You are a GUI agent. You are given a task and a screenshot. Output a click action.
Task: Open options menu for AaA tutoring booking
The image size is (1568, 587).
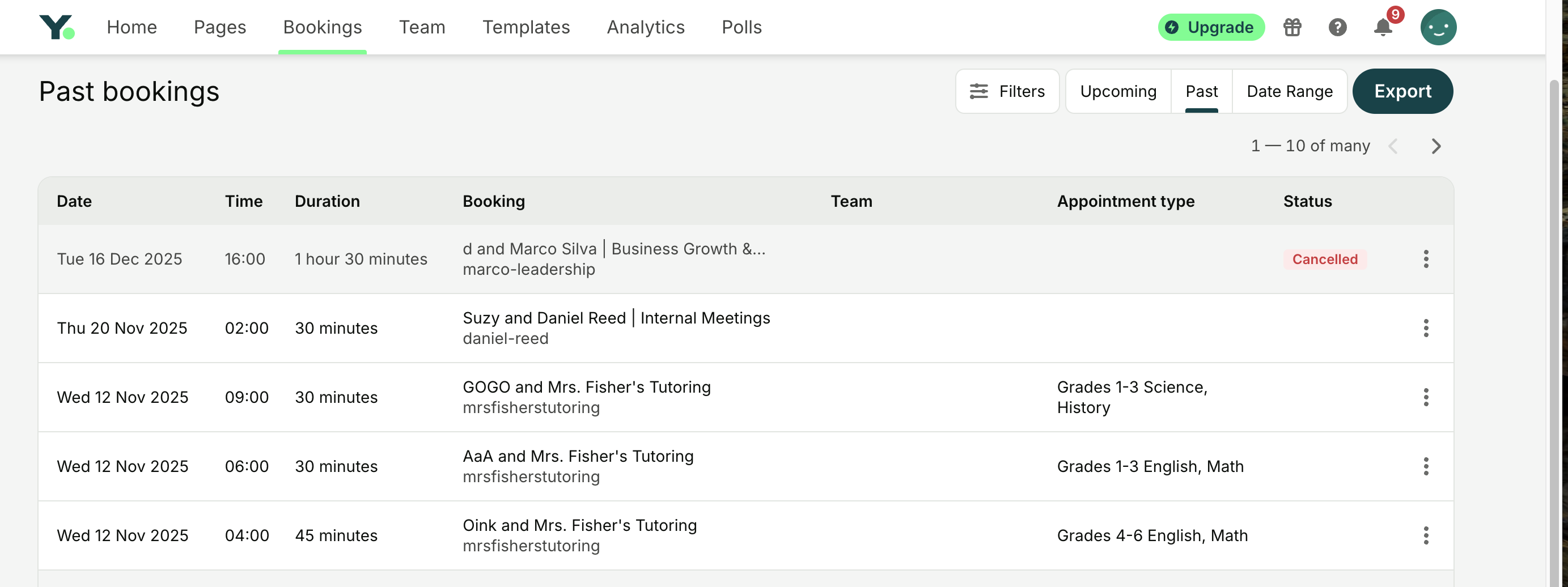1426,466
